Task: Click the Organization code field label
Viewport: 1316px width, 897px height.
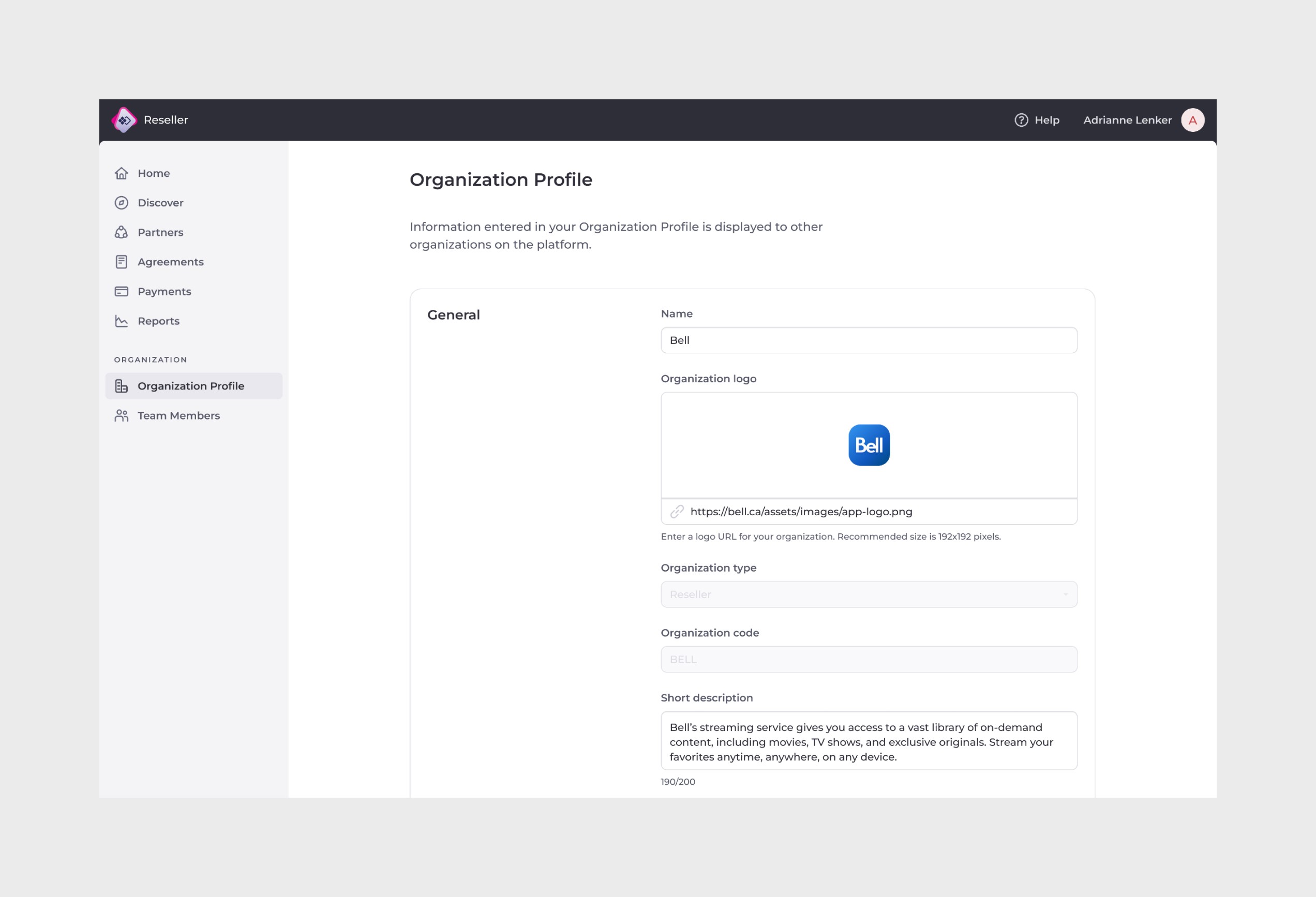Action: pos(710,633)
